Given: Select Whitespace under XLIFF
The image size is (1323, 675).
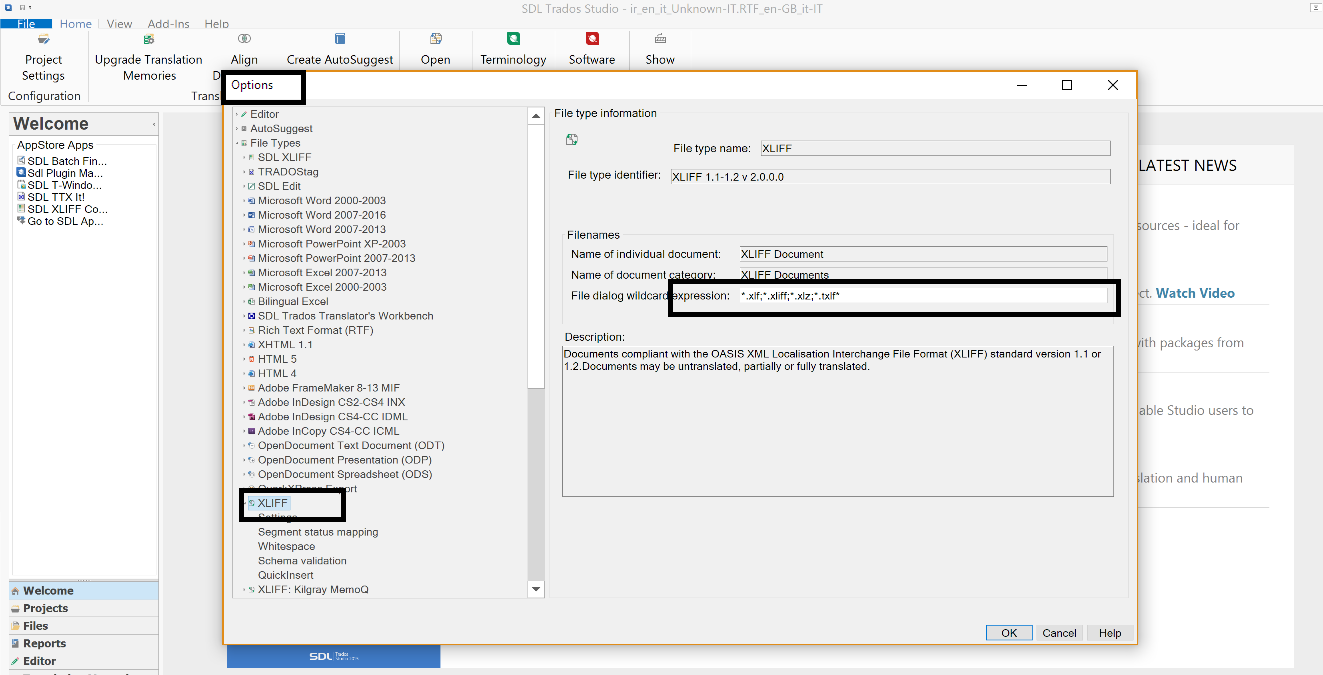Looking at the screenshot, I should pyautogui.click(x=286, y=547).
